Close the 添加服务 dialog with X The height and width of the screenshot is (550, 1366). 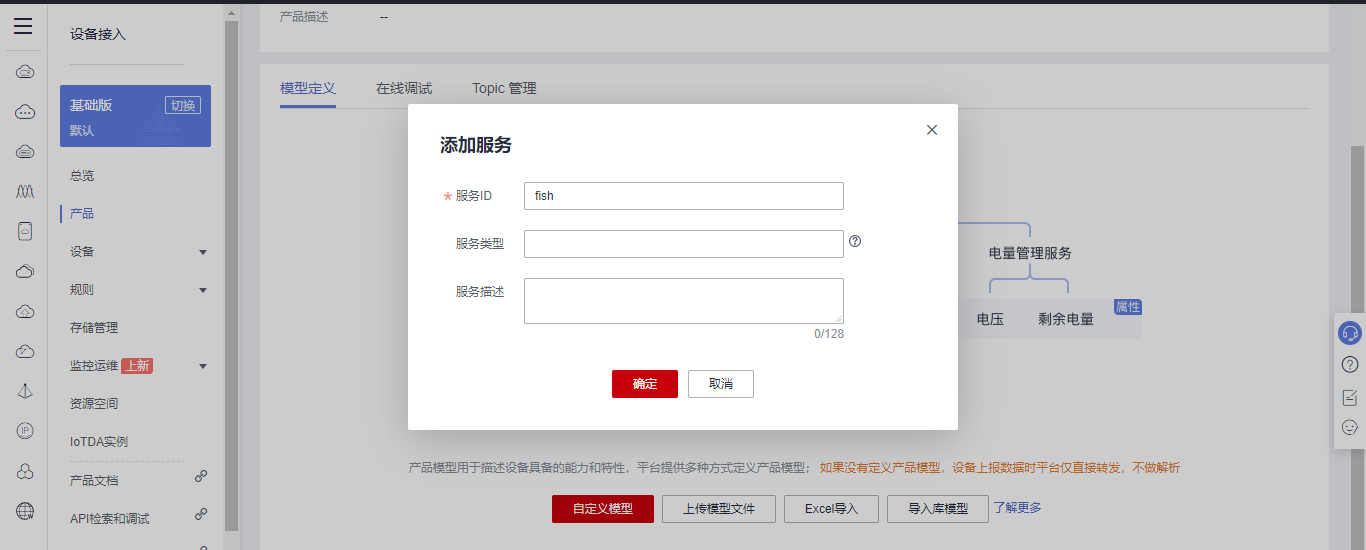(x=932, y=130)
